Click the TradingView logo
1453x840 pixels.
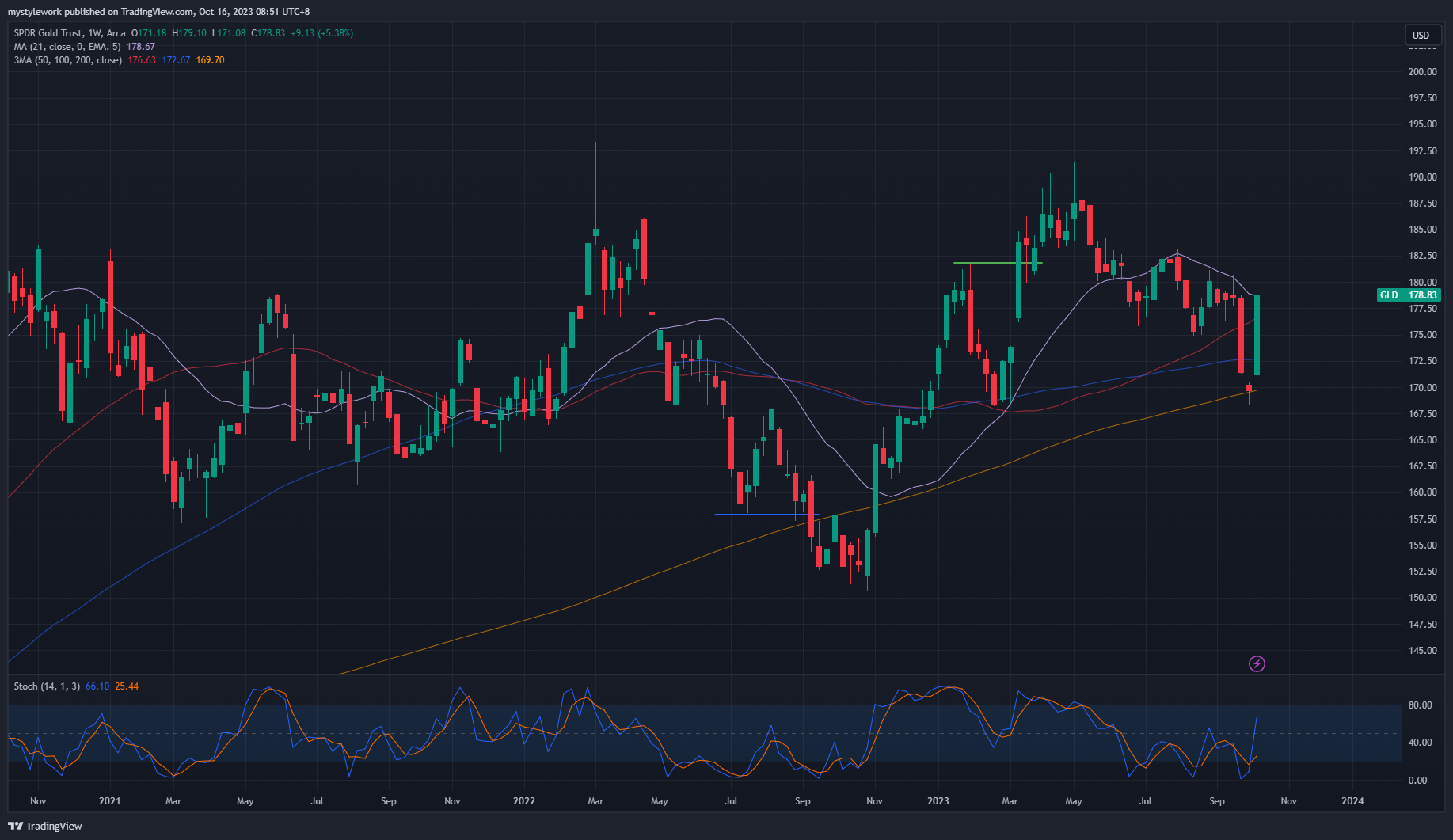click(x=45, y=826)
